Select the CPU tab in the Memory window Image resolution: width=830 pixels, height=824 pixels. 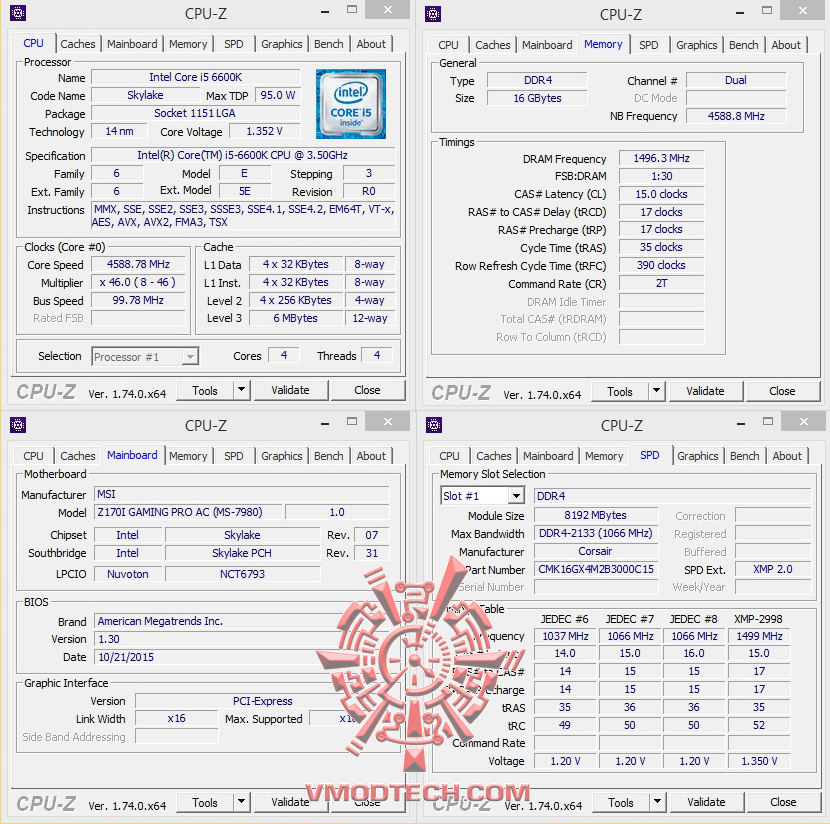click(x=448, y=45)
